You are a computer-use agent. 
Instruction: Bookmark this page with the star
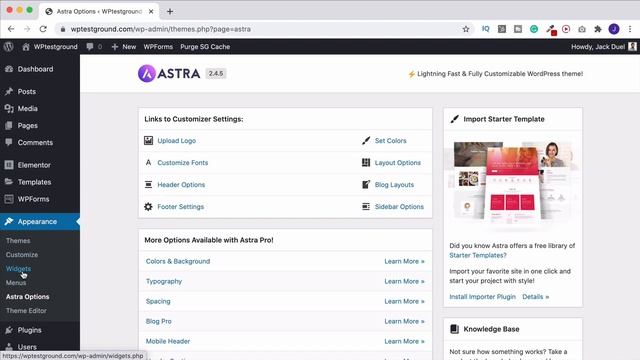click(x=466, y=29)
